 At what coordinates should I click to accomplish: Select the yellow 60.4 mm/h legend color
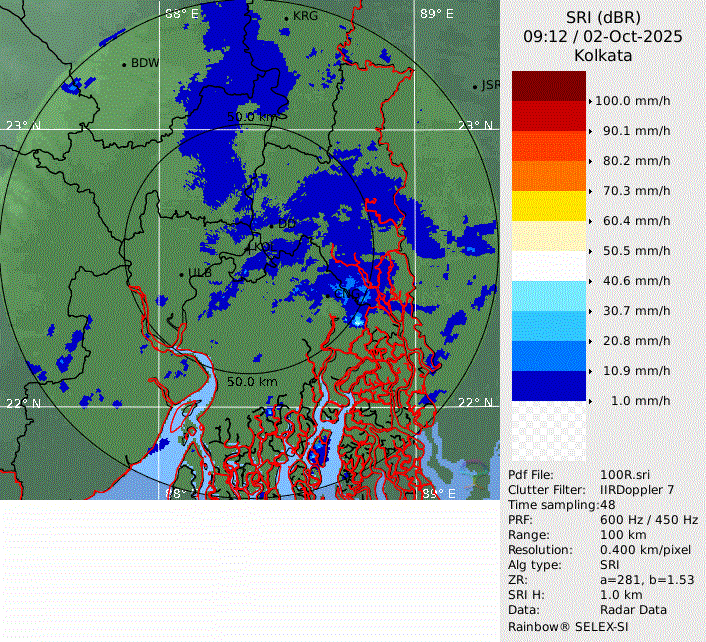point(548,206)
